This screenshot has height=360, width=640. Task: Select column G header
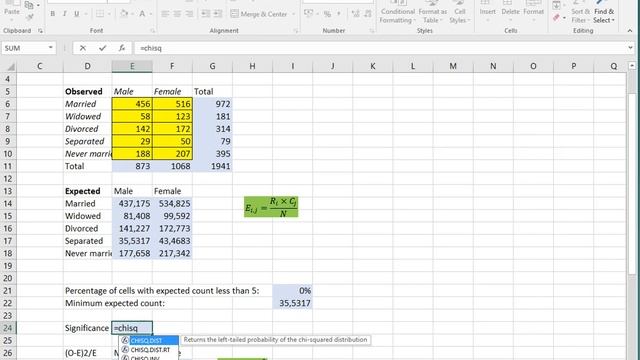coord(212,66)
